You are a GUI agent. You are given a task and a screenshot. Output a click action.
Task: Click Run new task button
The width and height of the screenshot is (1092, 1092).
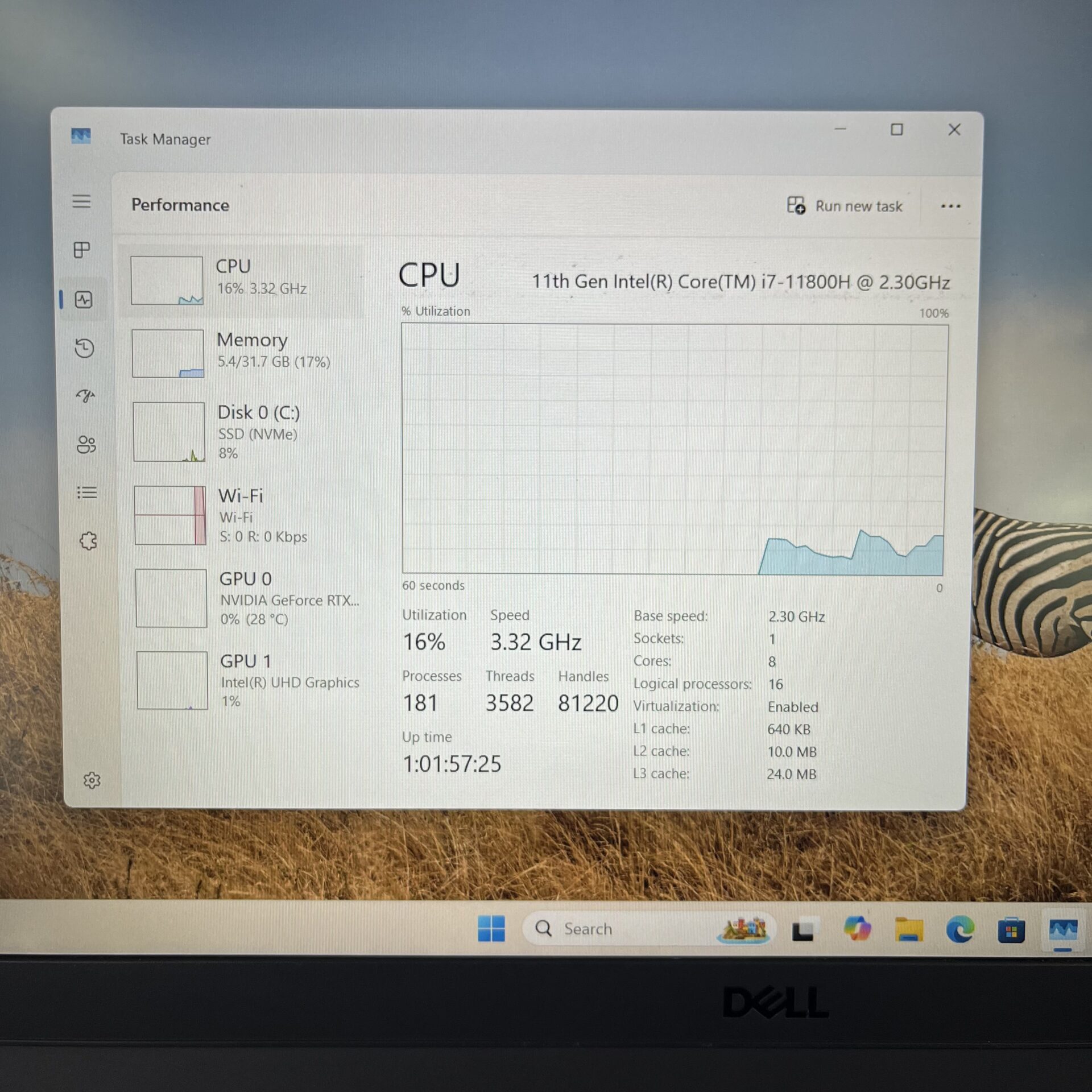(845, 206)
